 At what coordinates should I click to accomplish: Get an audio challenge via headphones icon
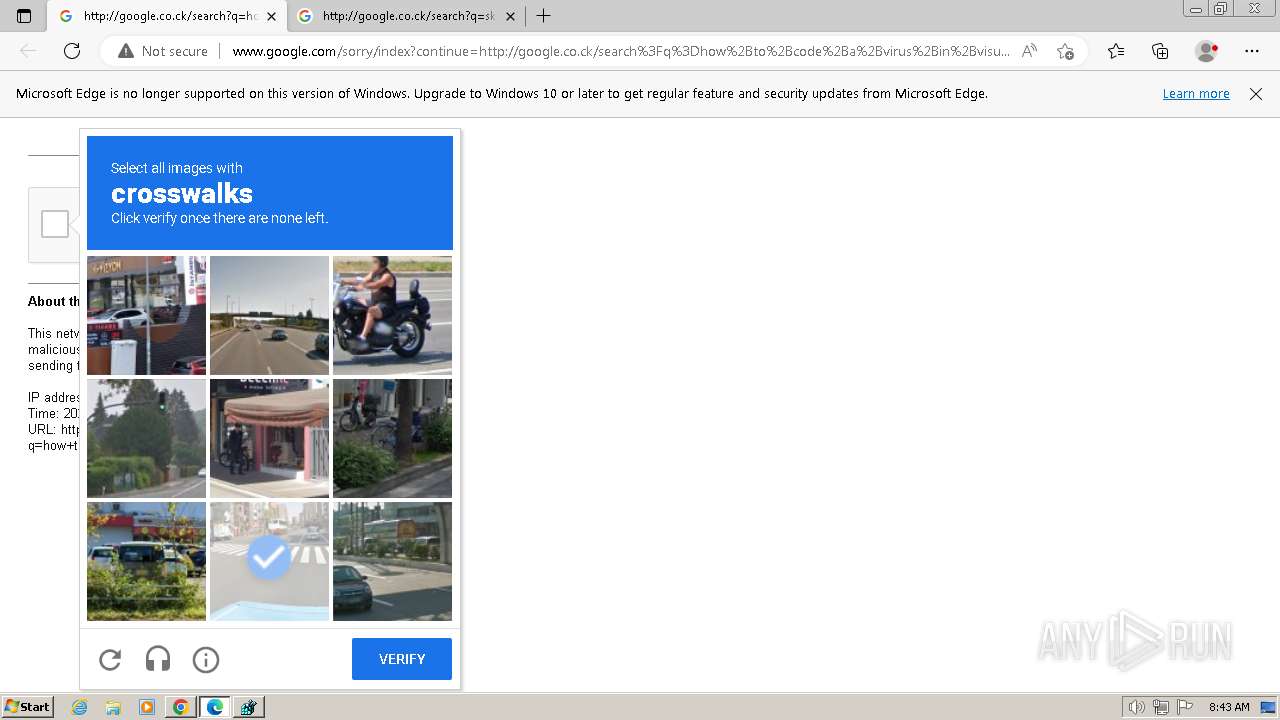click(158, 659)
